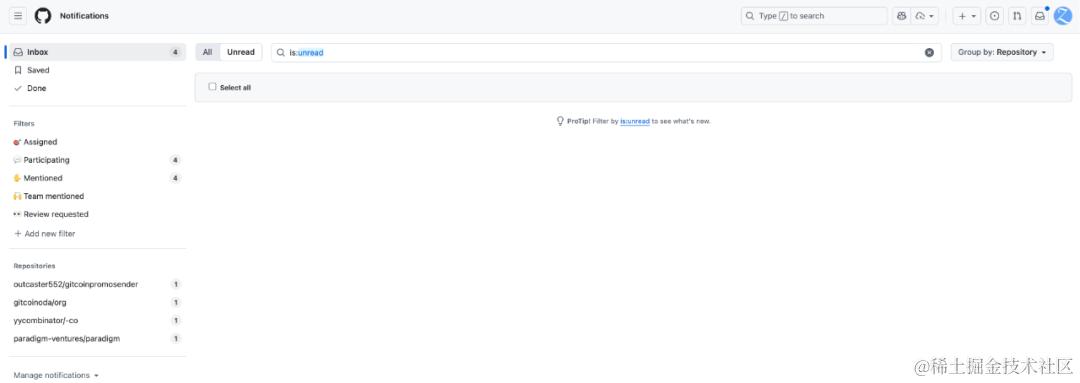Select yycombinator/-co repository filter

pyautogui.click(x=97, y=320)
